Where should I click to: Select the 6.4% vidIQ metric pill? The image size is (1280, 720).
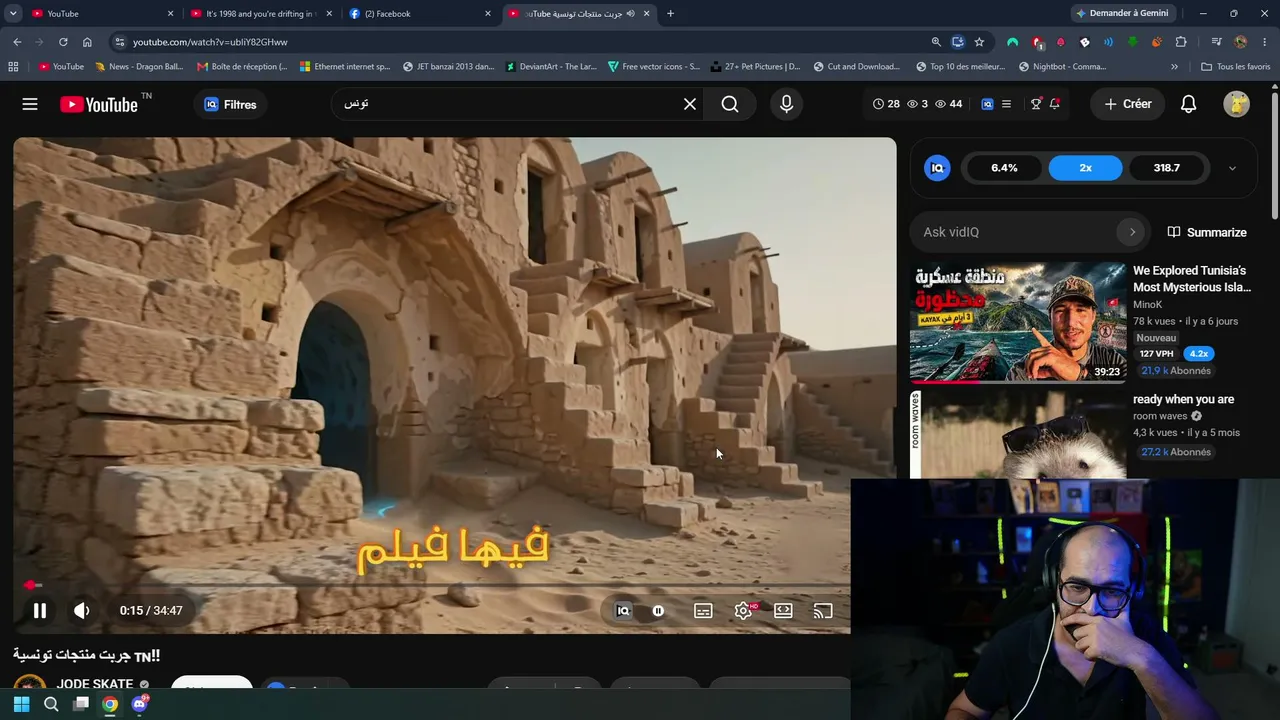[1004, 168]
